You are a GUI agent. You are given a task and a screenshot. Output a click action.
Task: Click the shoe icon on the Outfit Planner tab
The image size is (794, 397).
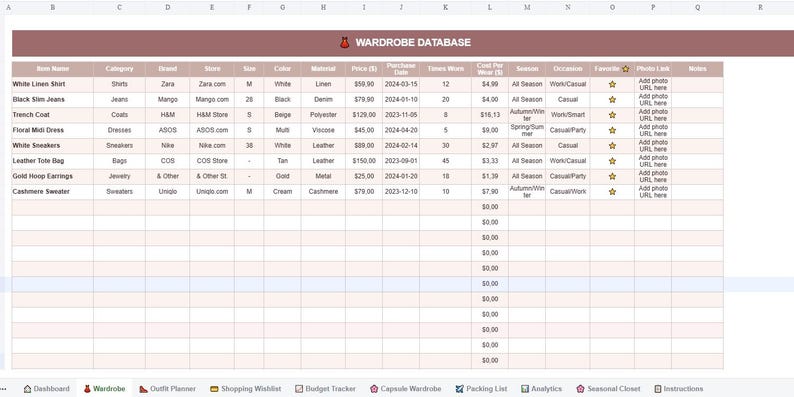(x=144, y=389)
